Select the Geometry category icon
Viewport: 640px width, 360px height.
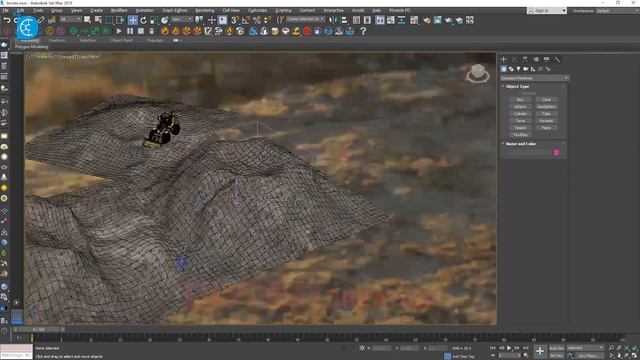504,69
